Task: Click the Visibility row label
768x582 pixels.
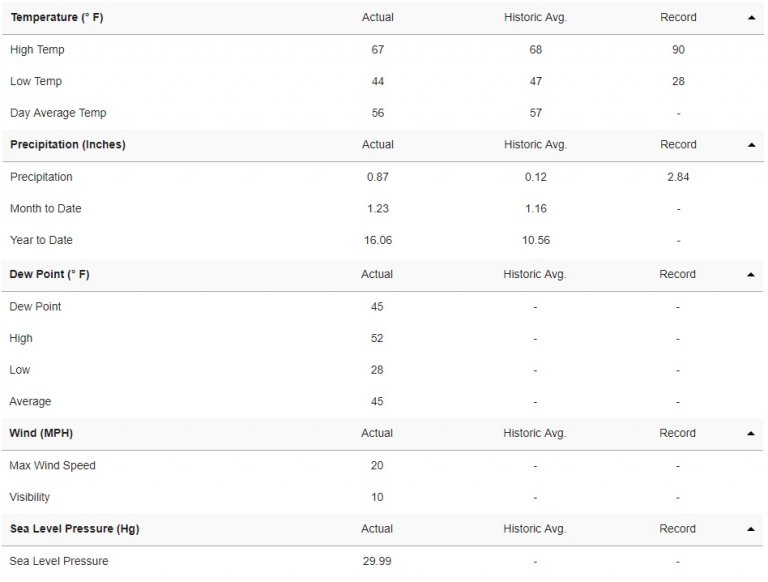Action: [x=30, y=497]
